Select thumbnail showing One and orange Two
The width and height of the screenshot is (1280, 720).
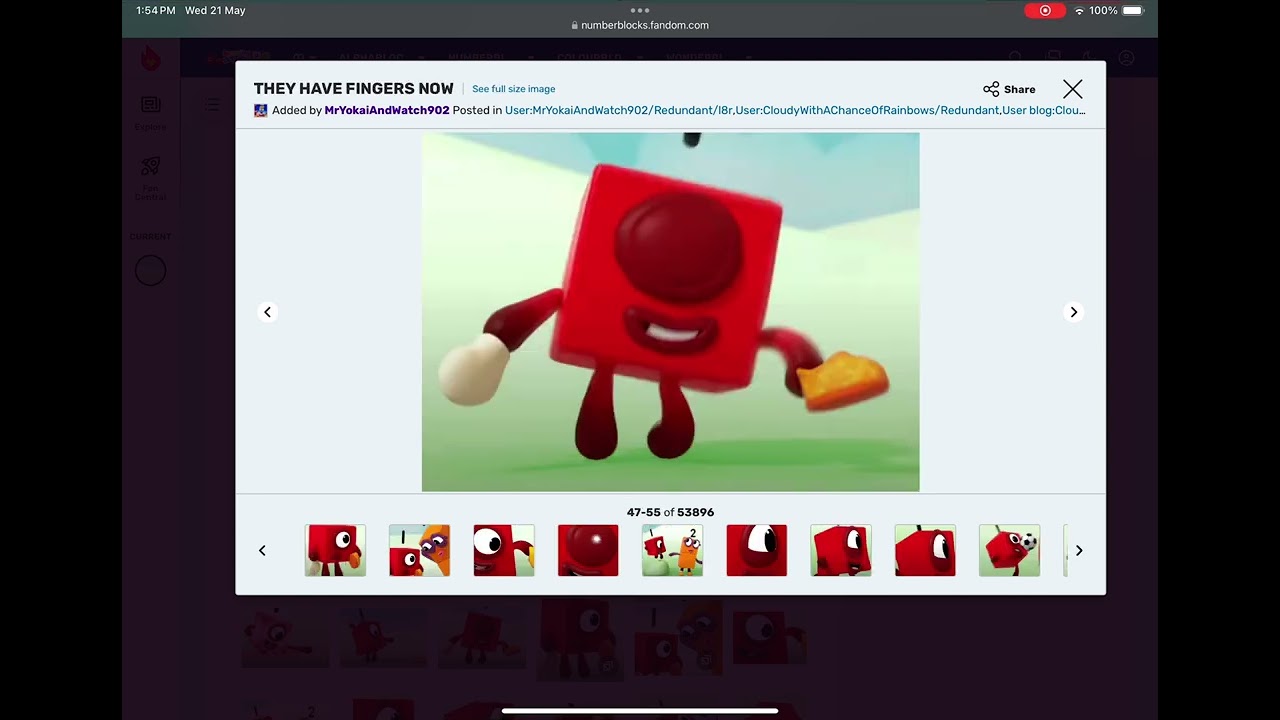point(672,550)
